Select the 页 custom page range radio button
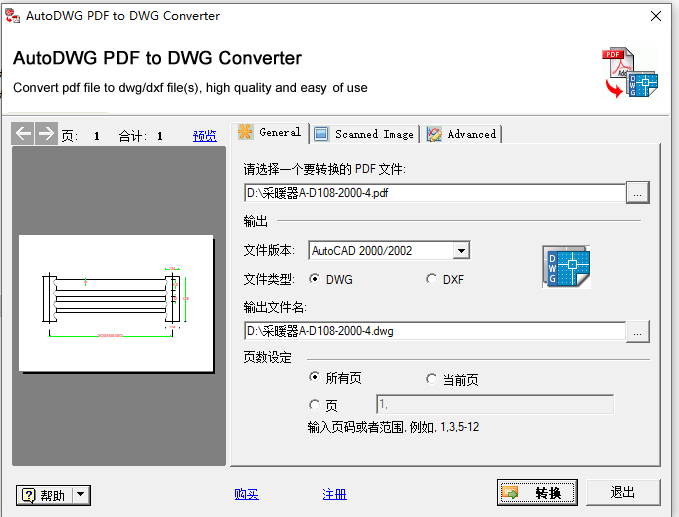 coord(314,405)
